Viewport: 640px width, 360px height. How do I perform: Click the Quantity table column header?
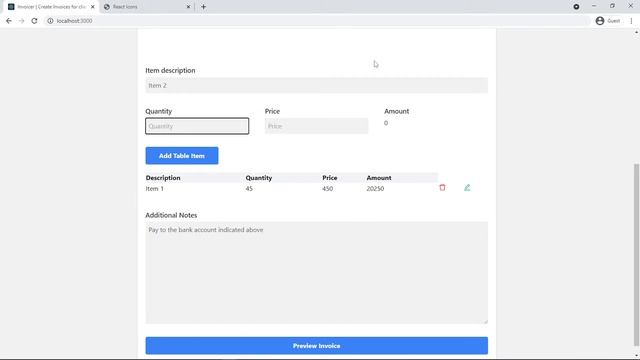(259, 178)
